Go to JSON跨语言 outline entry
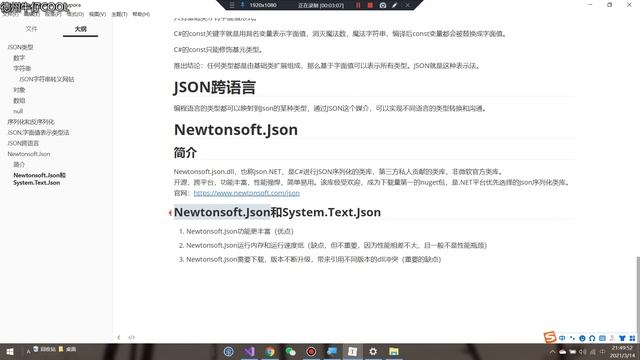 point(23,143)
